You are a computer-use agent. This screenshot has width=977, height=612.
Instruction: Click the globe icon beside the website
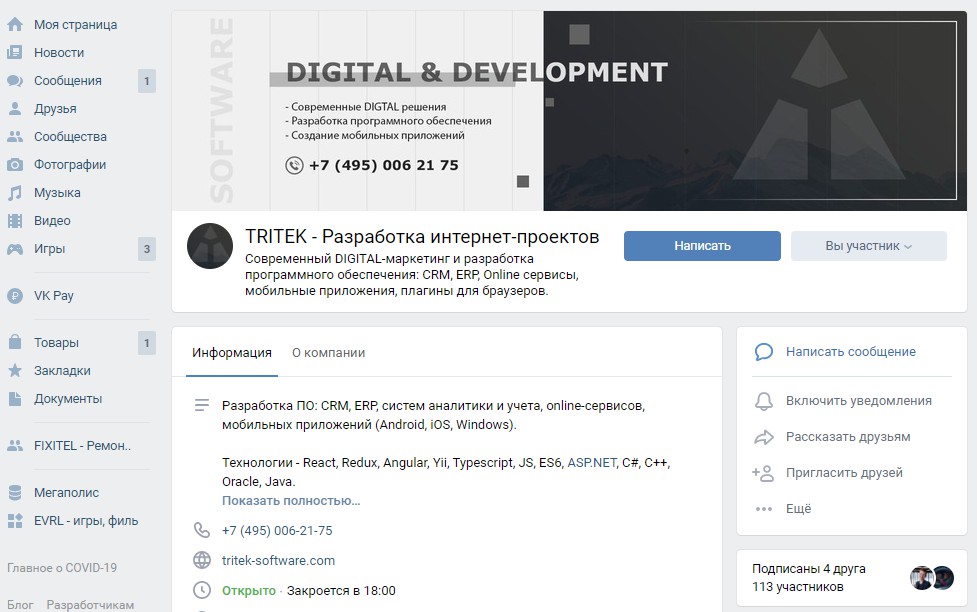click(202, 560)
